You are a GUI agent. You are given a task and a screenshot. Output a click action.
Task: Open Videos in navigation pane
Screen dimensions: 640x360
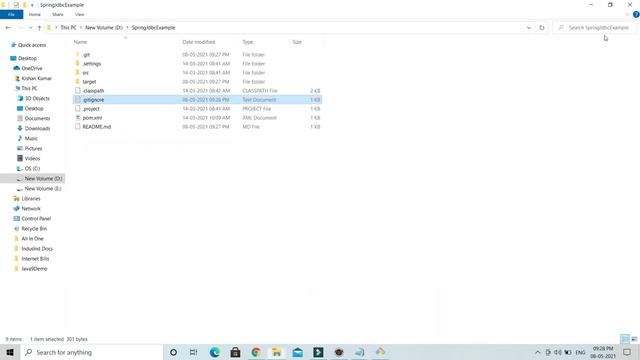click(32, 158)
